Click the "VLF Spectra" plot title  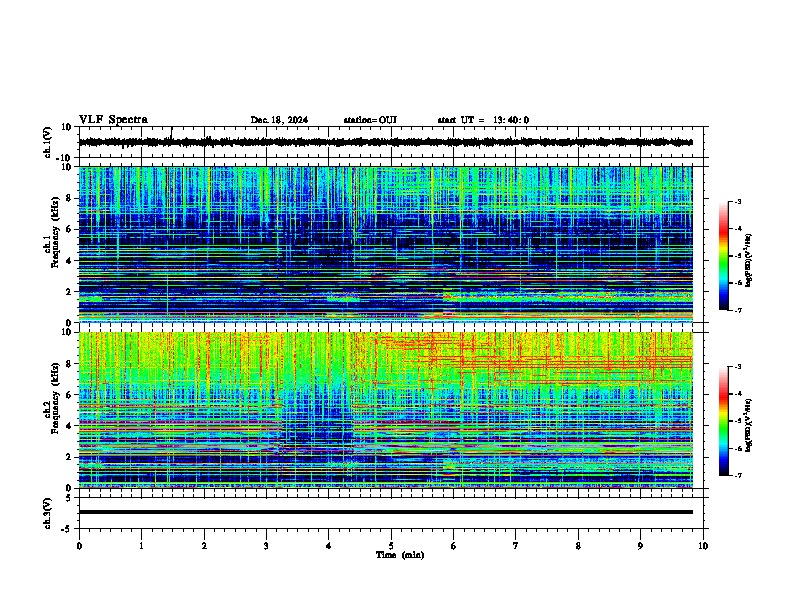click(113, 120)
